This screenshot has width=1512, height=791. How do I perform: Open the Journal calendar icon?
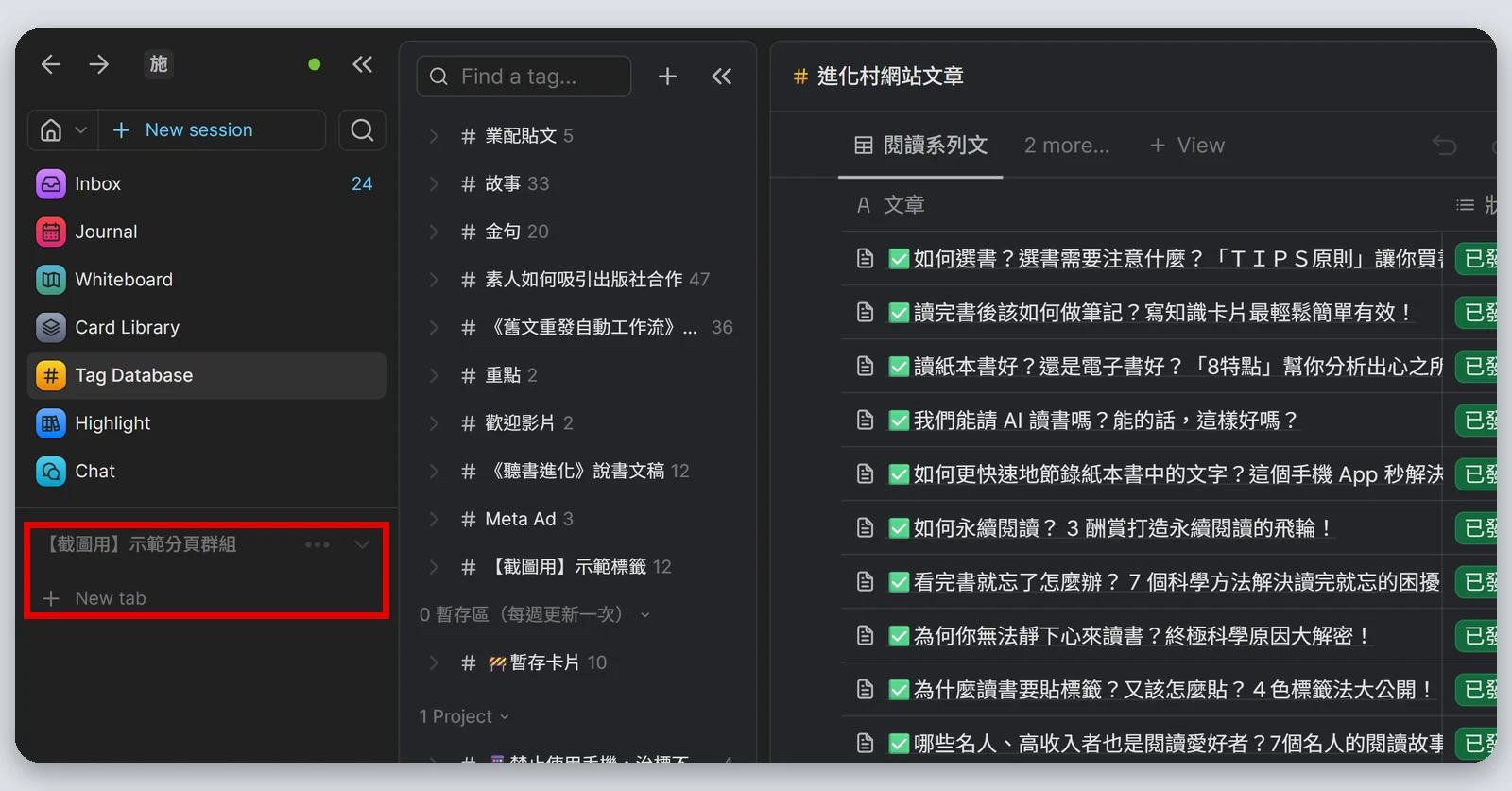[x=51, y=232]
